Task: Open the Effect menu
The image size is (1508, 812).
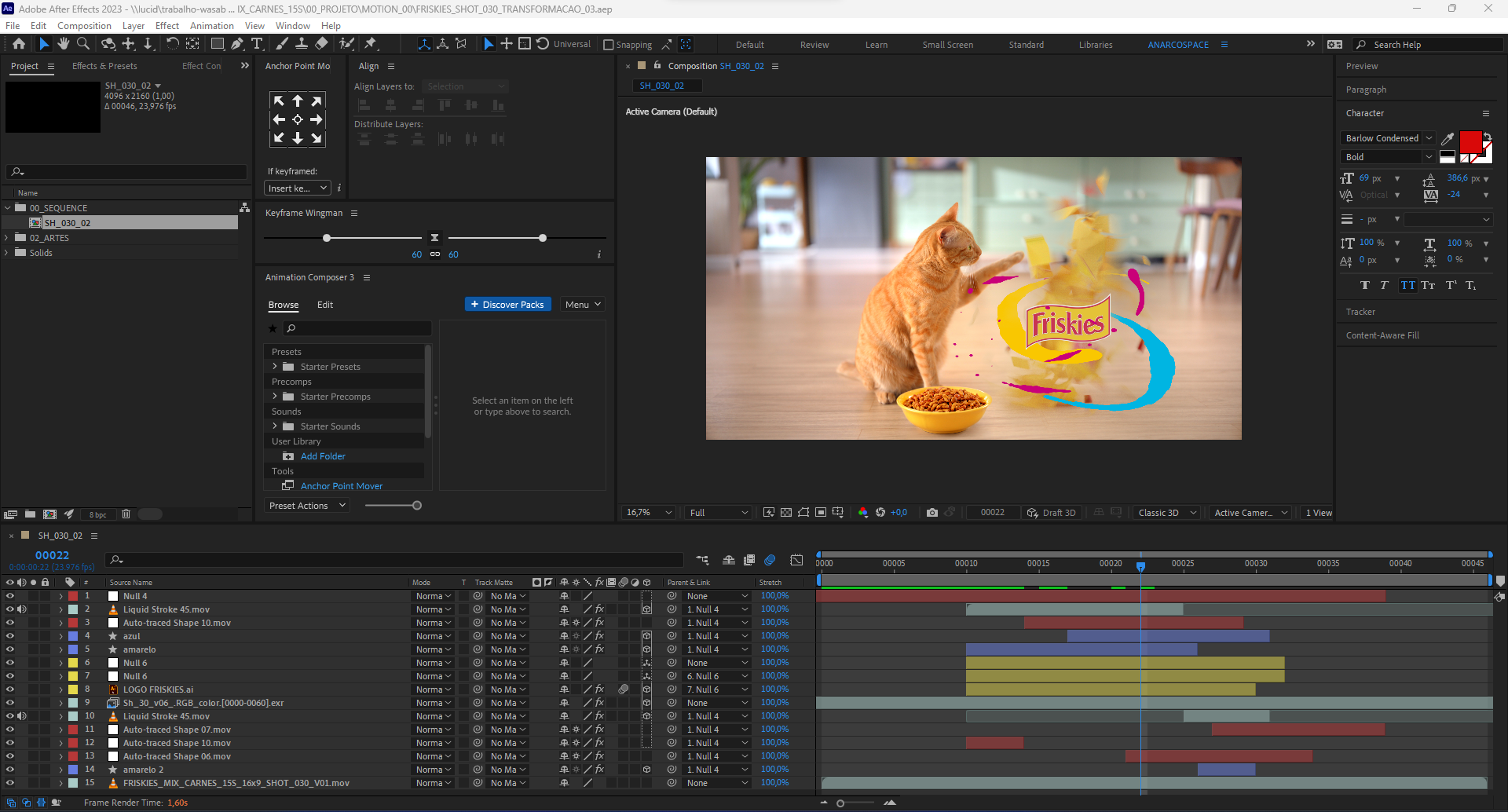Action: pyautogui.click(x=167, y=26)
